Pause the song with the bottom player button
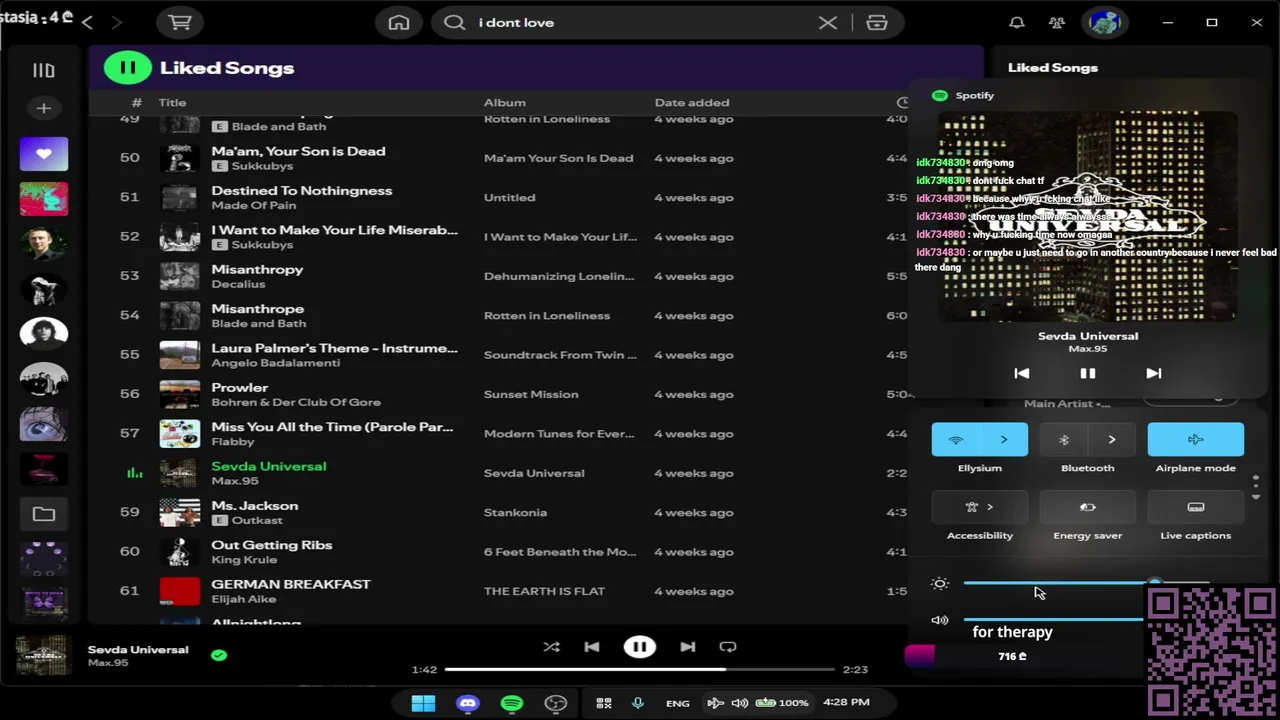Viewport: 1280px width, 720px height. [x=640, y=647]
